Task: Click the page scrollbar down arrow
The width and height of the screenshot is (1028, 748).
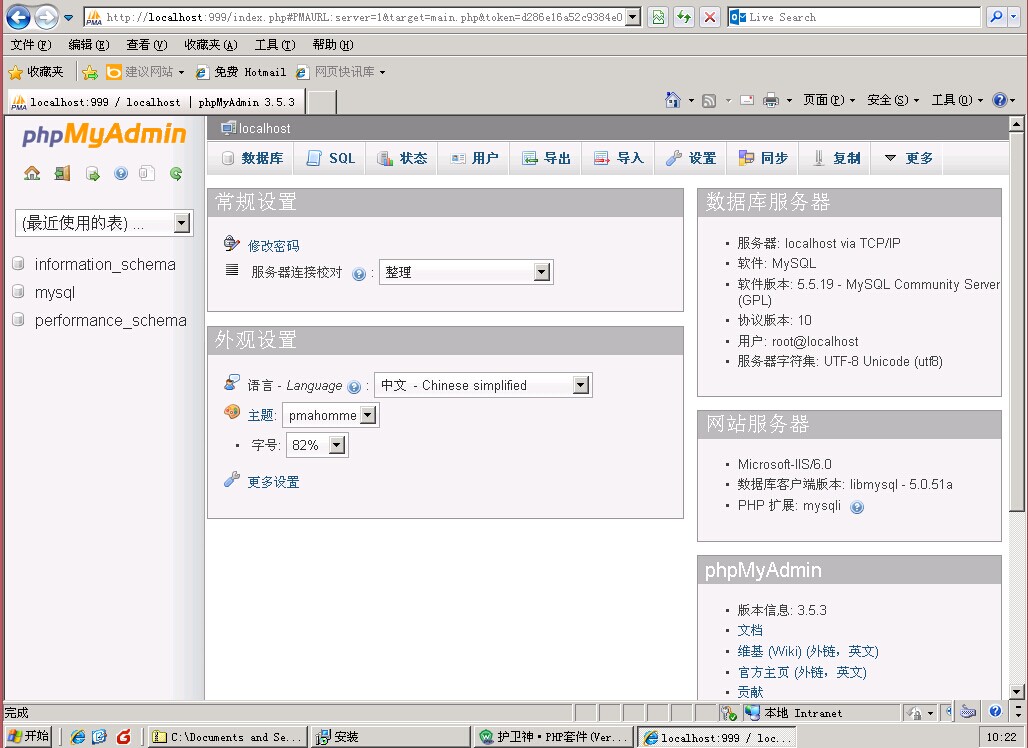Action: tap(1016, 692)
